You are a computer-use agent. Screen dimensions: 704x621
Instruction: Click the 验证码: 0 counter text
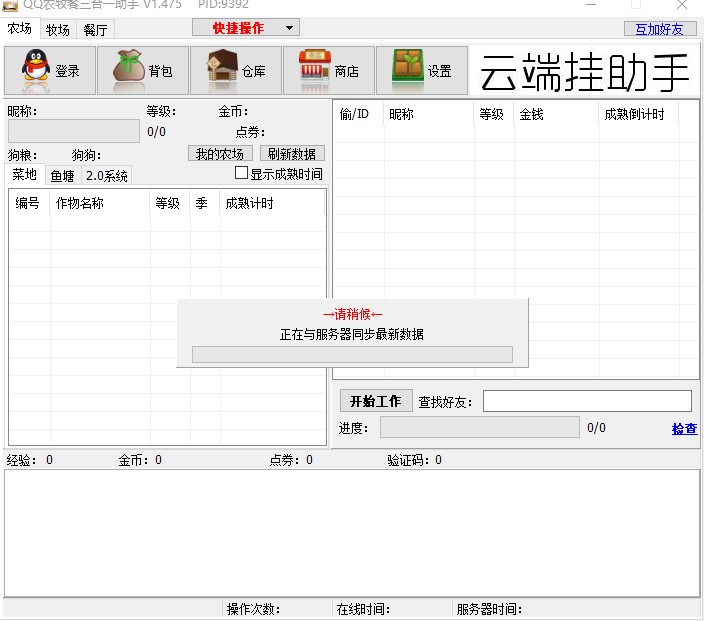[414, 460]
